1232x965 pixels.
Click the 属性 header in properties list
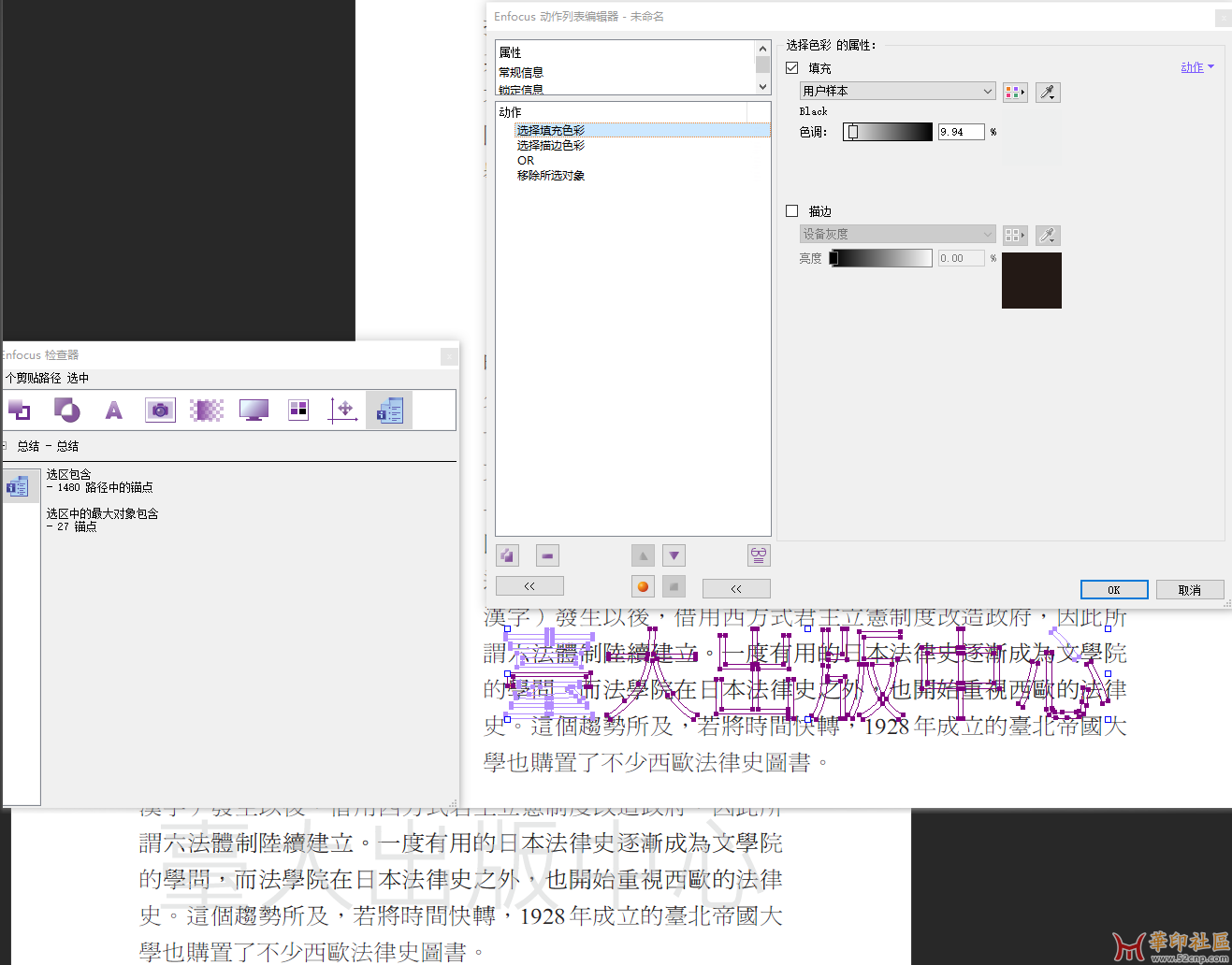[511, 52]
